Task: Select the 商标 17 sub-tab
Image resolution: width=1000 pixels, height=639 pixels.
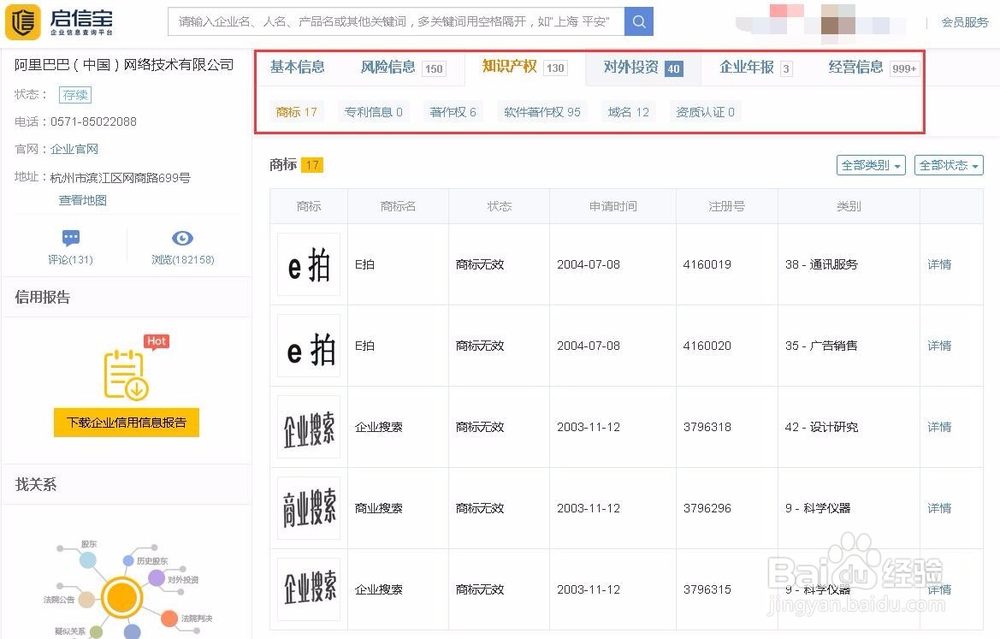Action: coord(297,112)
